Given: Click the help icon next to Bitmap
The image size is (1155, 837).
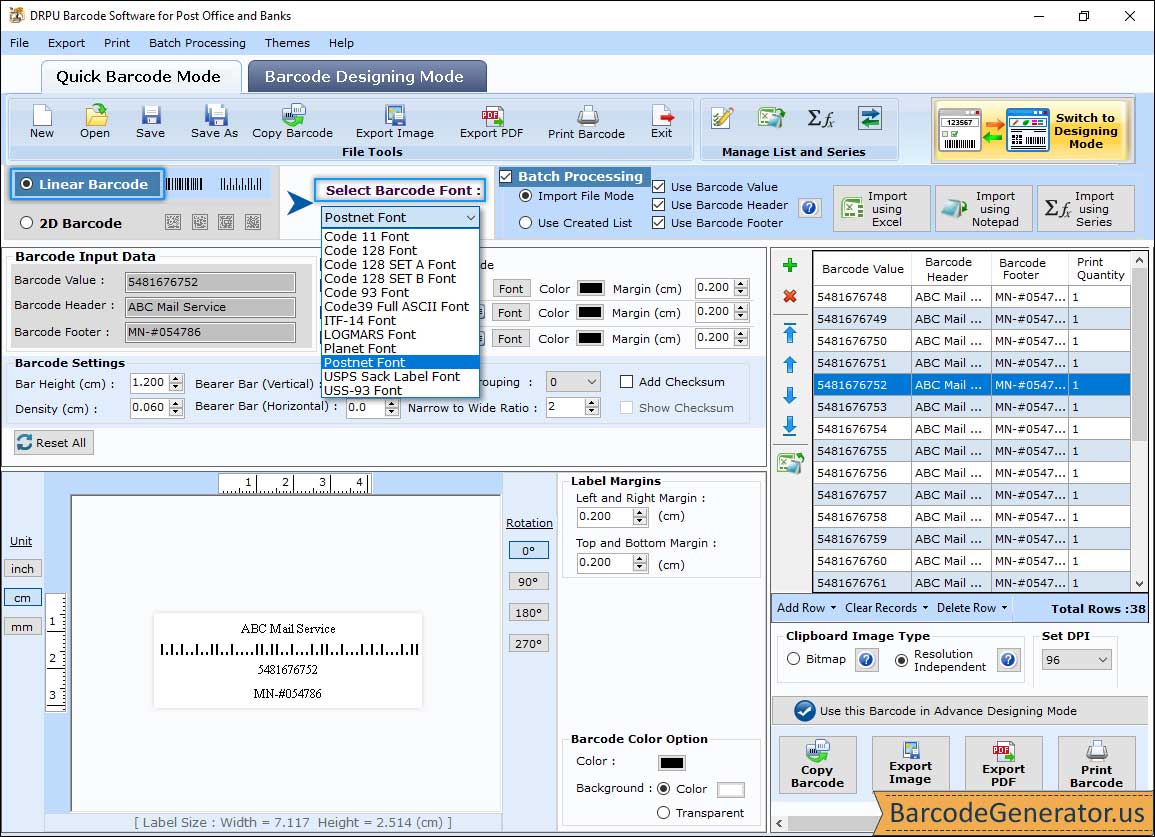Looking at the screenshot, I should coord(866,659).
